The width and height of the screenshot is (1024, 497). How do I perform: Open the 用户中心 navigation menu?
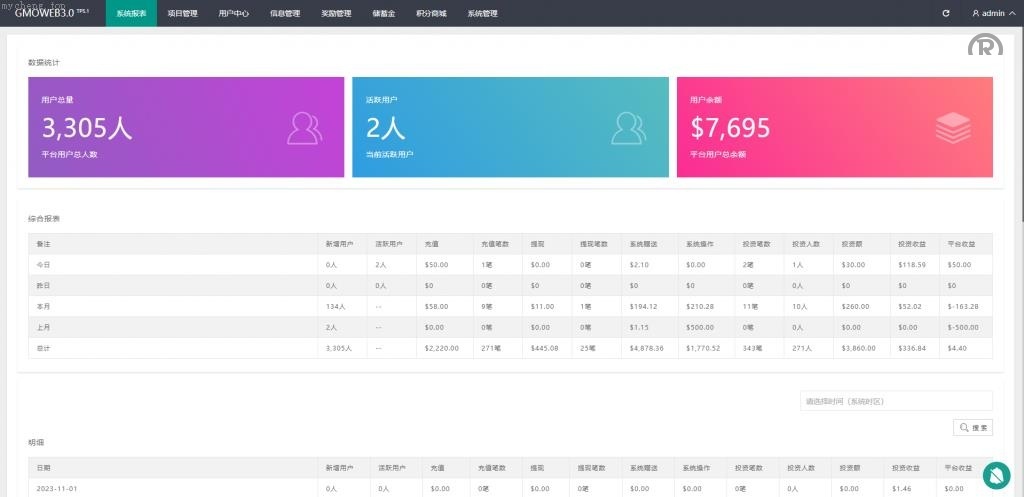(x=233, y=14)
